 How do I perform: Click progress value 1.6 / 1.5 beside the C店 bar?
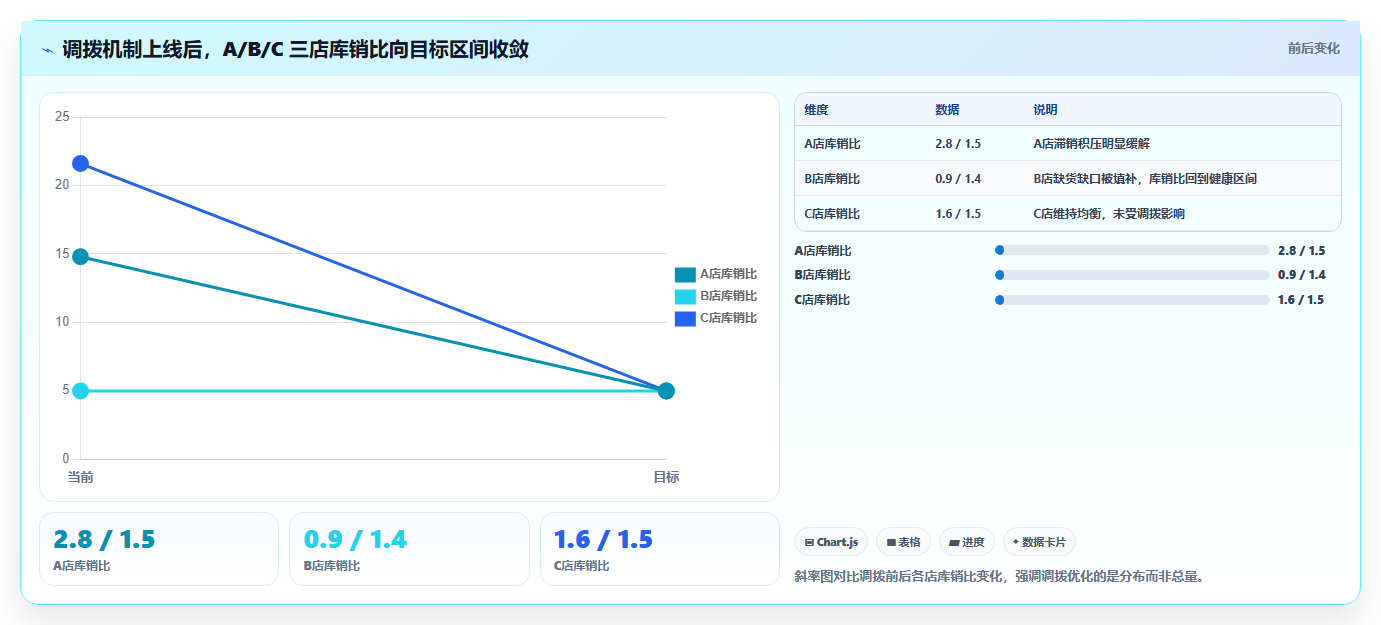click(x=1301, y=300)
